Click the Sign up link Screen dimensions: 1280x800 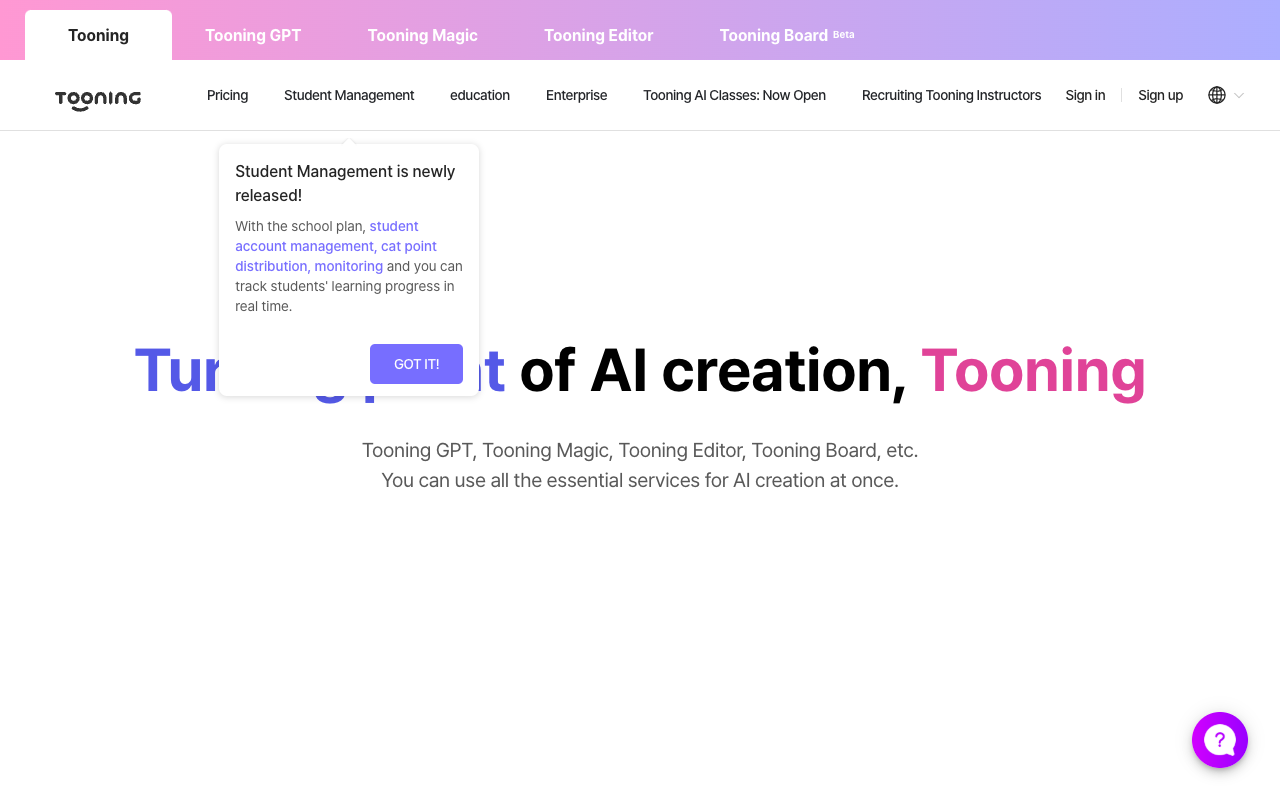1160,95
